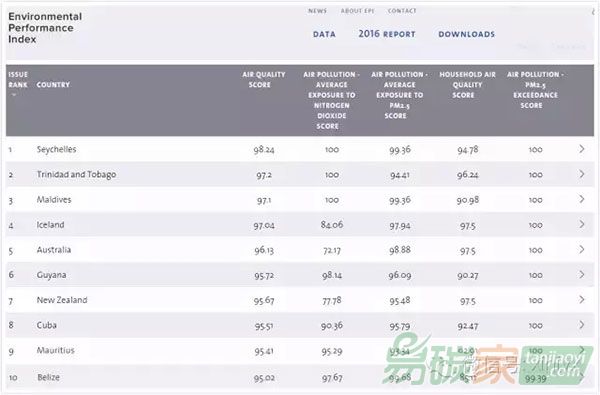
Task: Click Australia's 96.13 air quality score
Action: [x=264, y=250]
